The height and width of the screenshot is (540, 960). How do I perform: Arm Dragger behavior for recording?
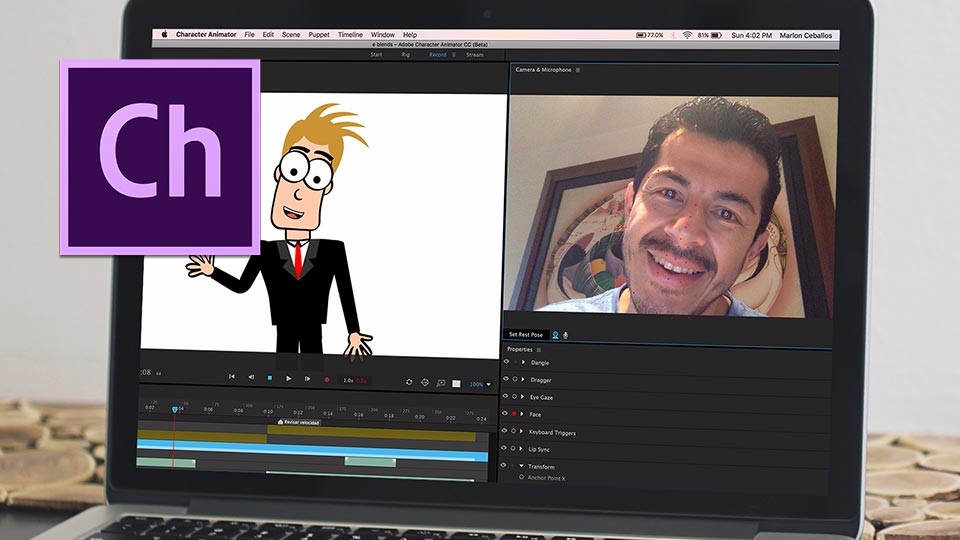pos(515,380)
